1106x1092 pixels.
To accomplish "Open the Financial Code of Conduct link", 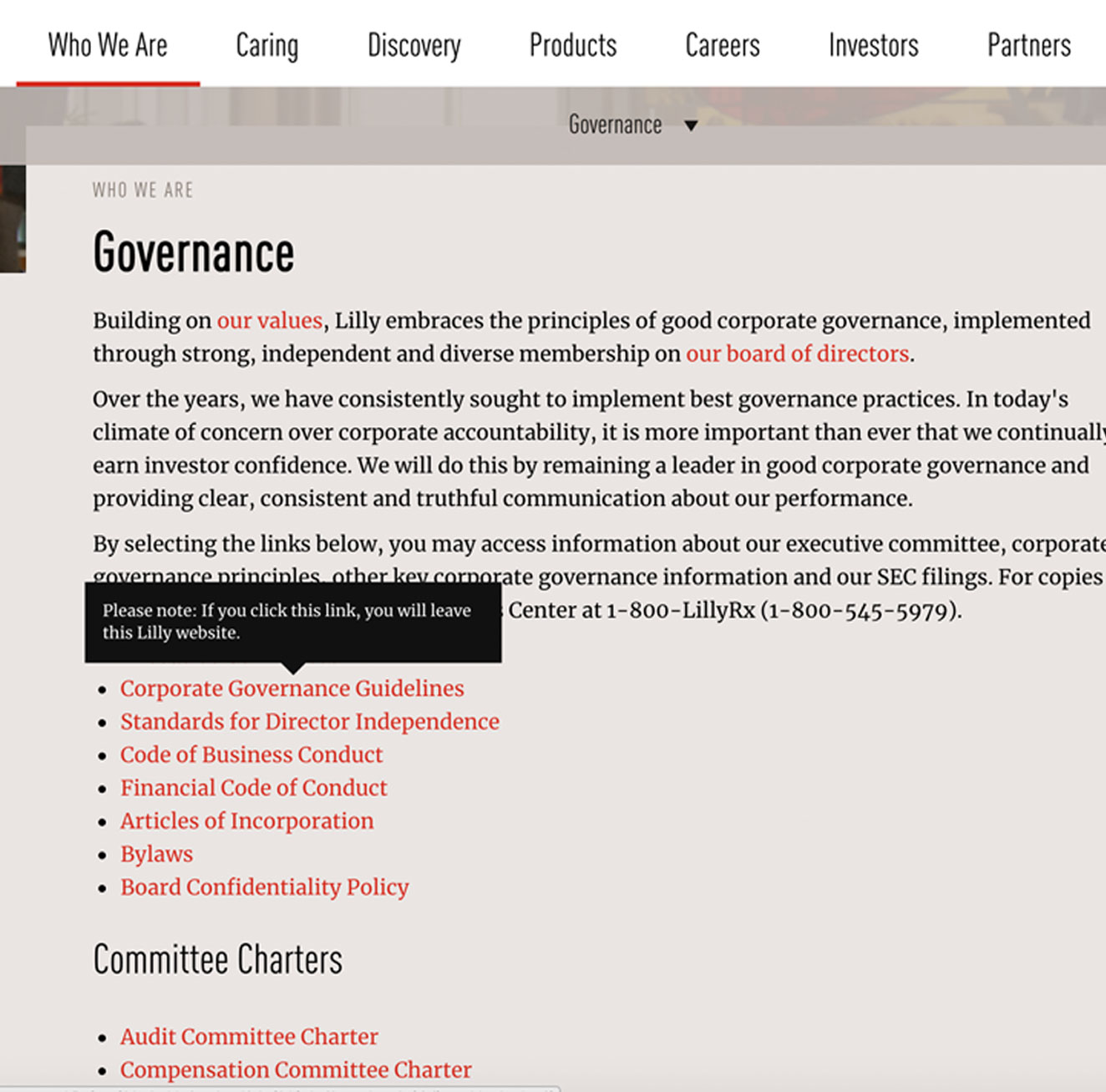I will pyautogui.click(x=253, y=788).
